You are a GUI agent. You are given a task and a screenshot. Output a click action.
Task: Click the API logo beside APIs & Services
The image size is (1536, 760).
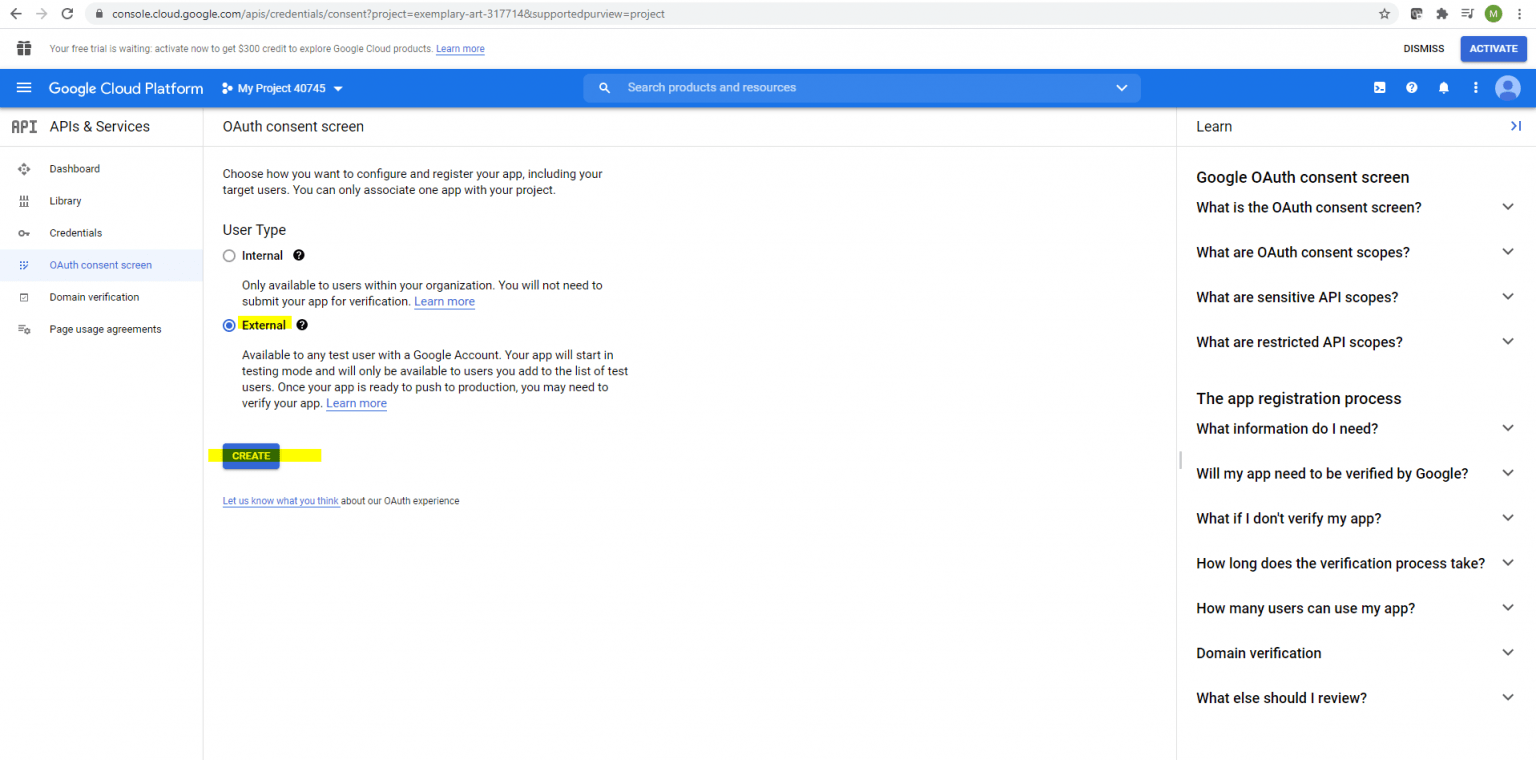pos(24,127)
